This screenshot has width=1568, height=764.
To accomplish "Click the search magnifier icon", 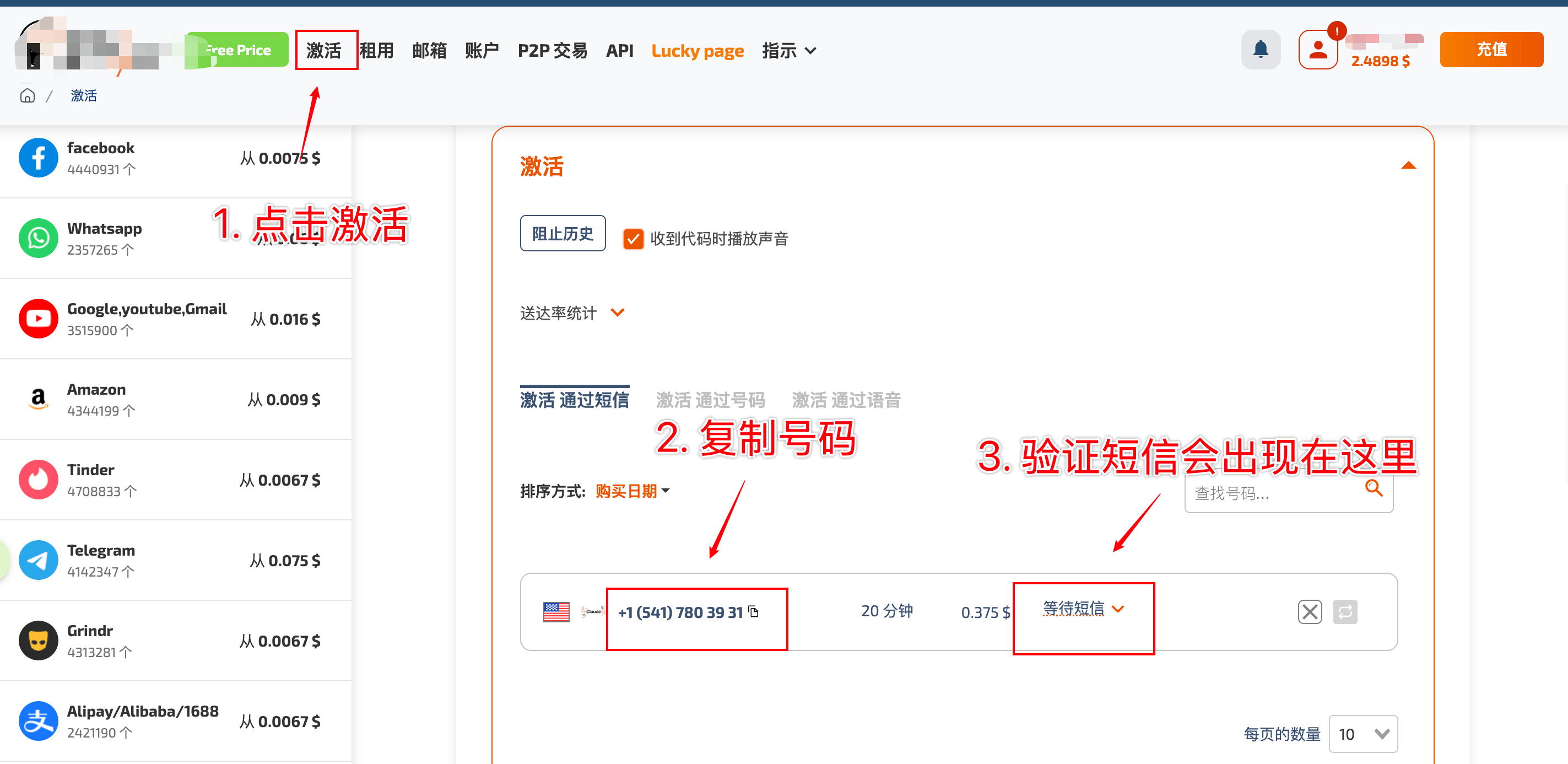I will click(x=1373, y=488).
